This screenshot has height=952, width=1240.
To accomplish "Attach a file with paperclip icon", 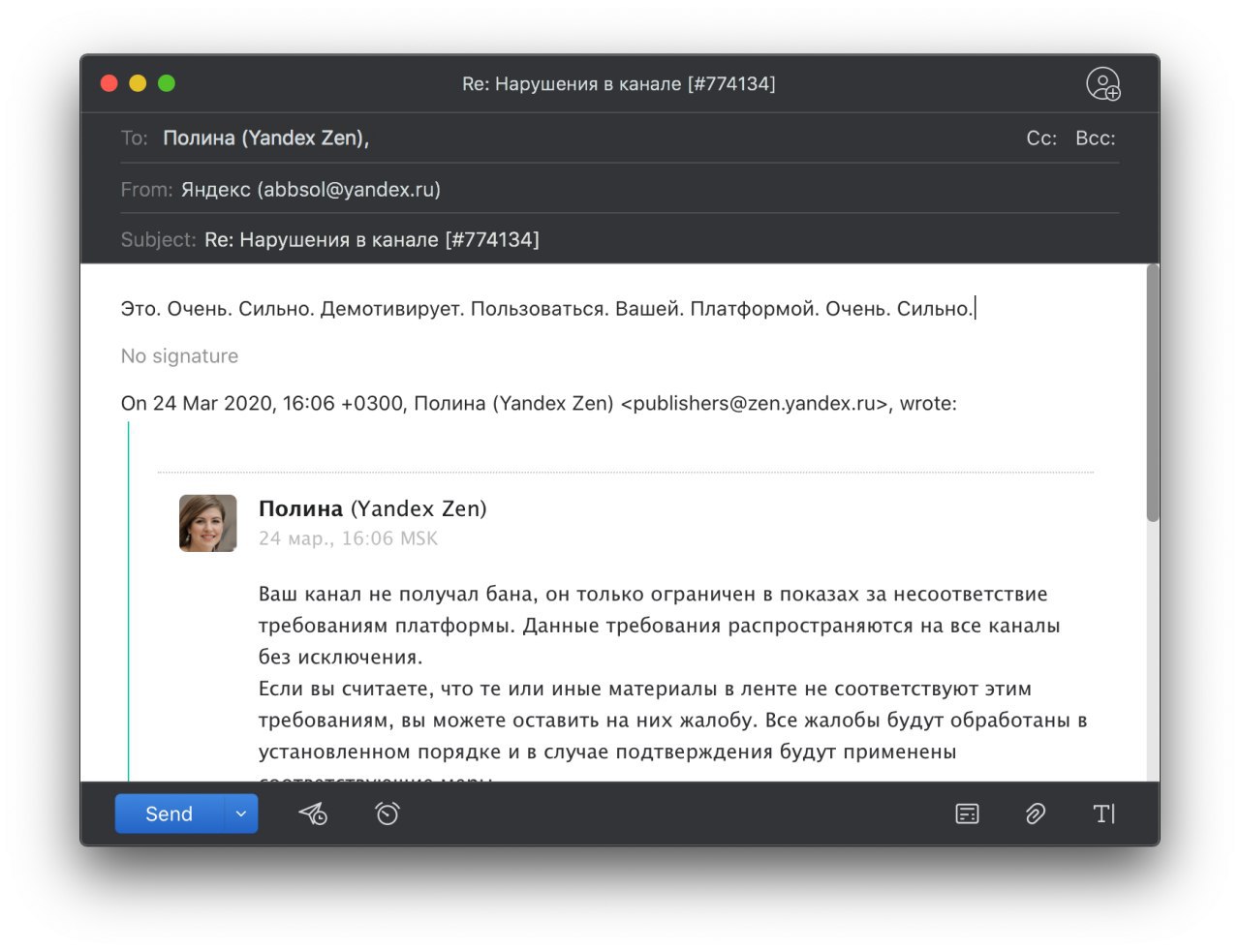I will (1036, 814).
